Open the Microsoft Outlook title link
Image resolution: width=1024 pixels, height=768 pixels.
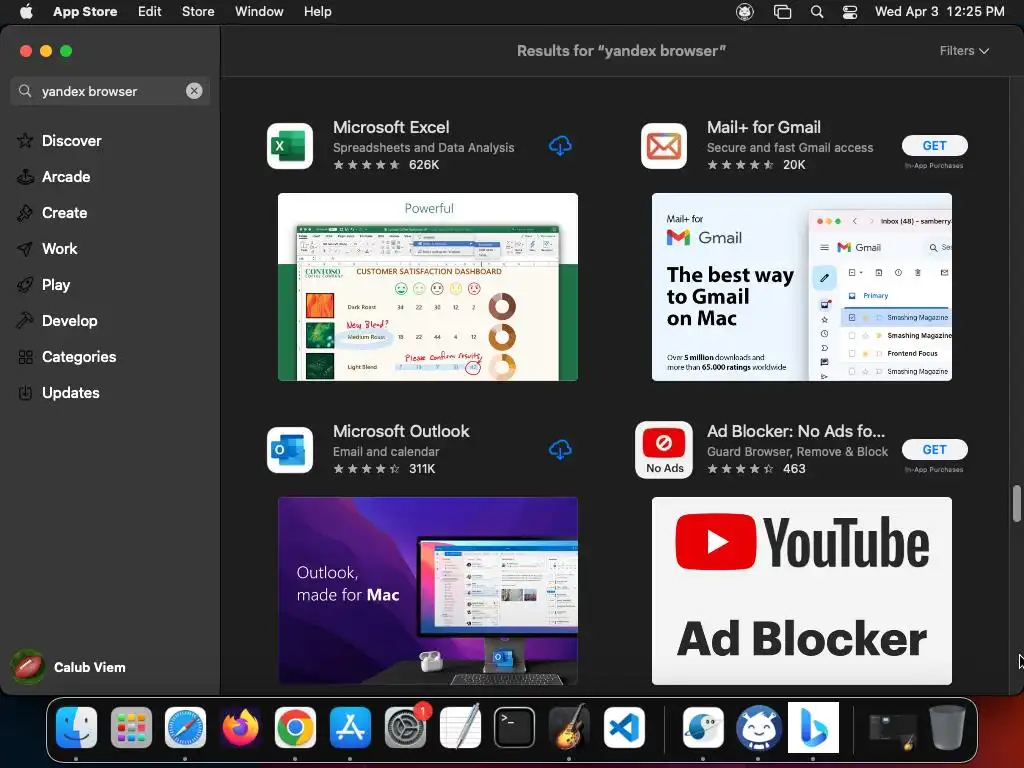(x=401, y=431)
